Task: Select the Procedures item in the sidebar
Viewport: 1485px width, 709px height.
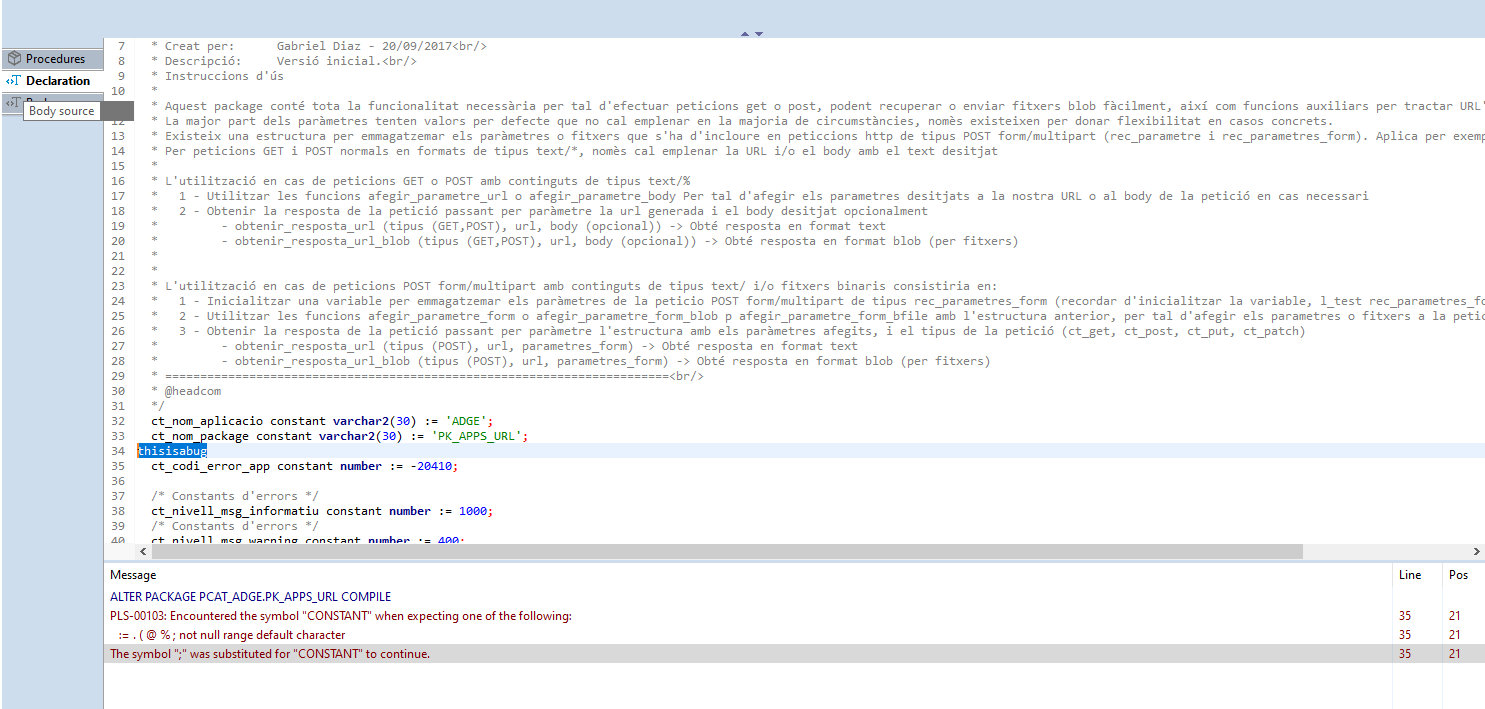Action: (55, 58)
